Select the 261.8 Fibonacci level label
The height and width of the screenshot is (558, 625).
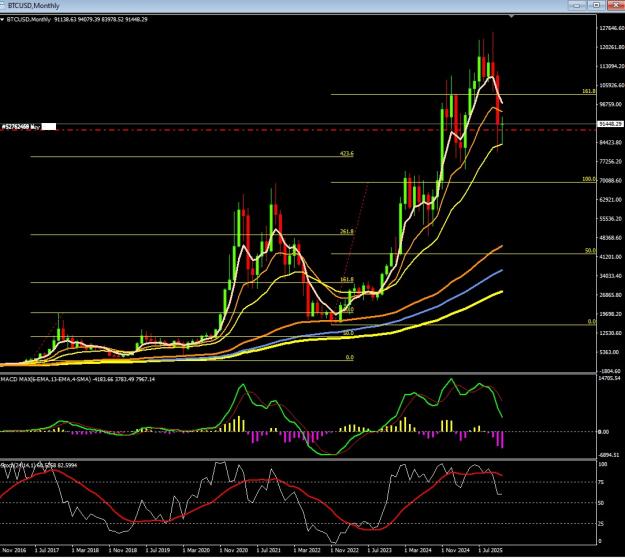[346, 231]
